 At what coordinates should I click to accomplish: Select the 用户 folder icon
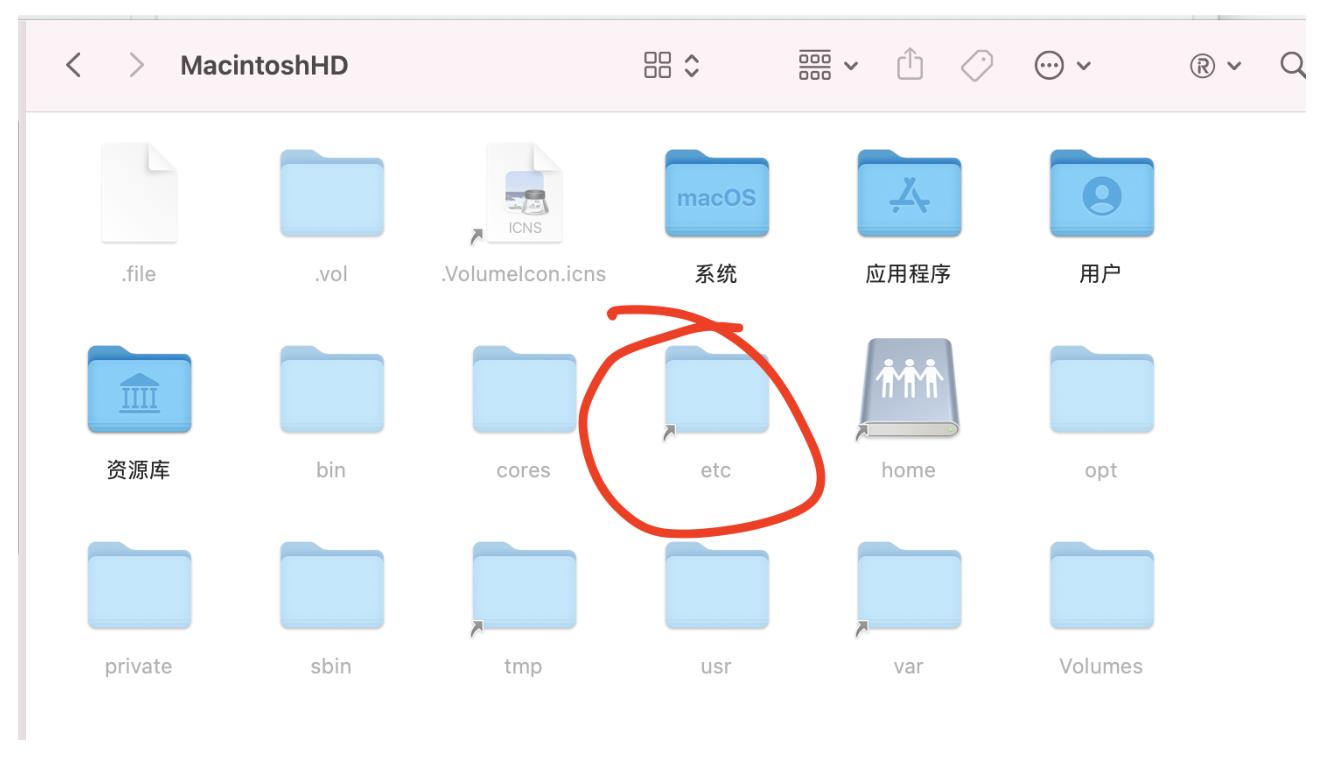coord(1101,192)
